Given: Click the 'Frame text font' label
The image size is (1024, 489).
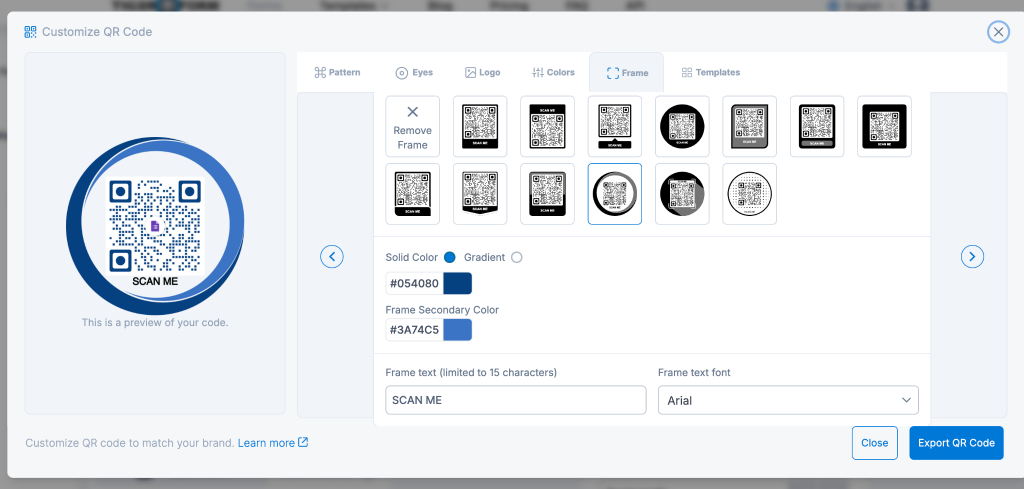Looking at the screenshot, I should pos(694,373).
